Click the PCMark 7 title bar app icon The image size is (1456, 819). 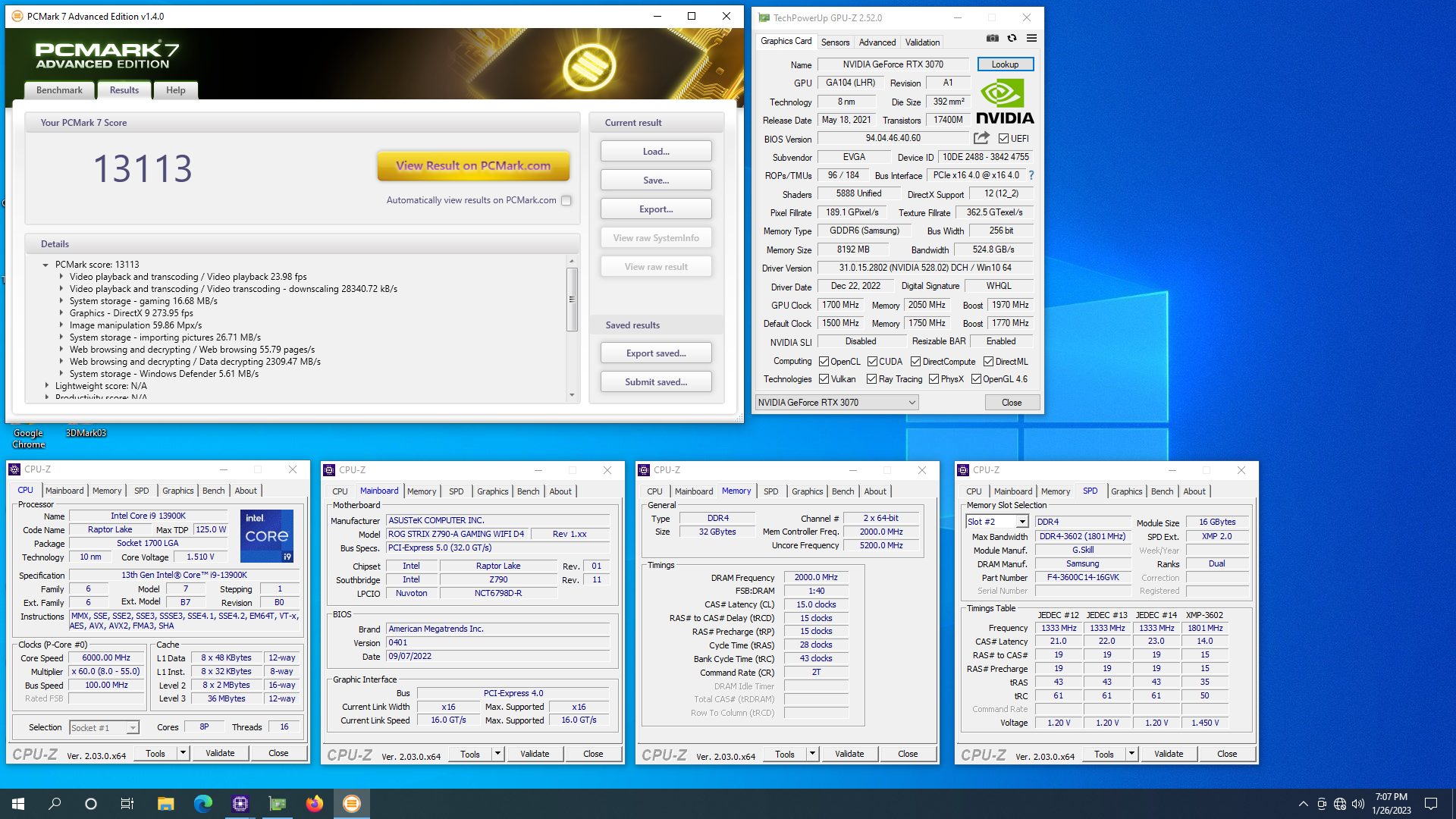pos(17,16)
